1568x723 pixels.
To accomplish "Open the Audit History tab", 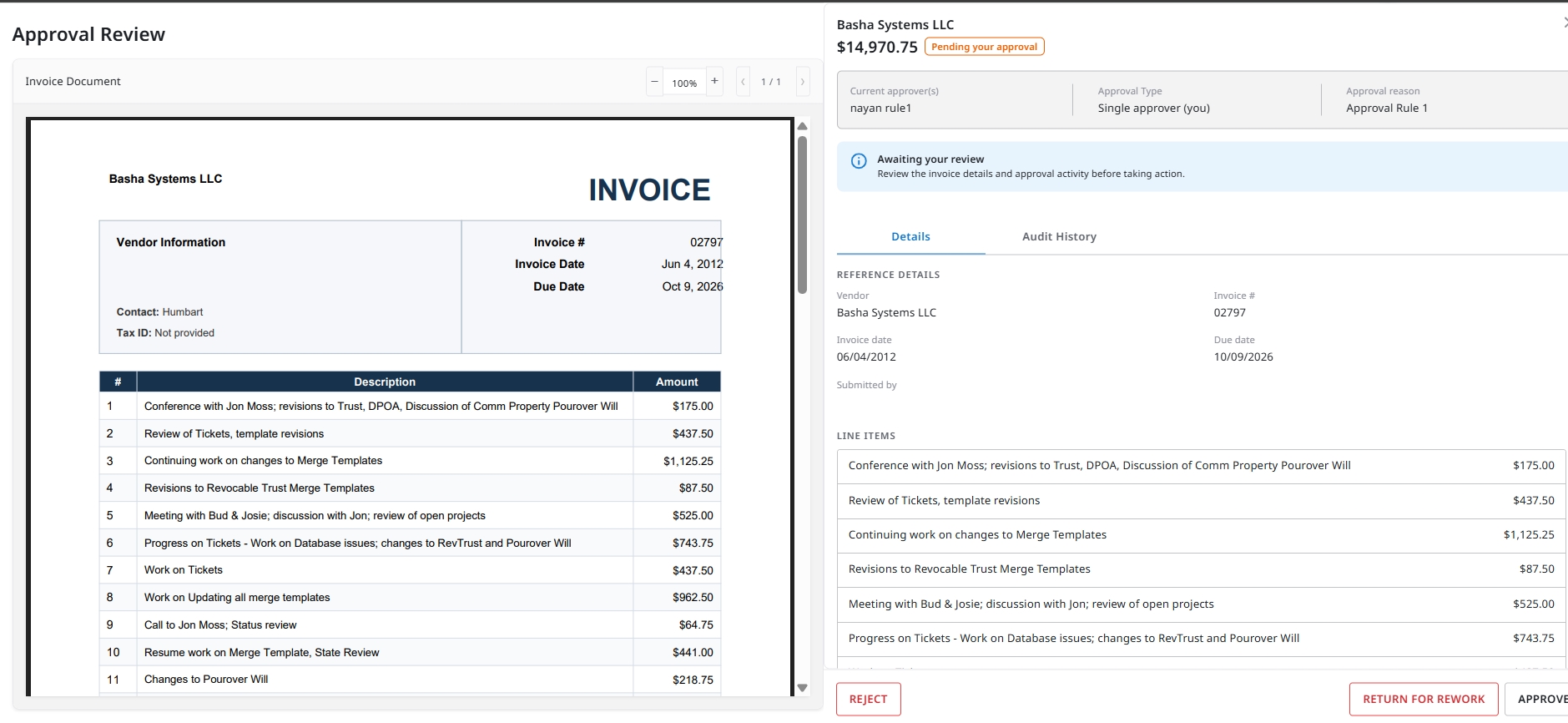I will tap(1059, 237).
